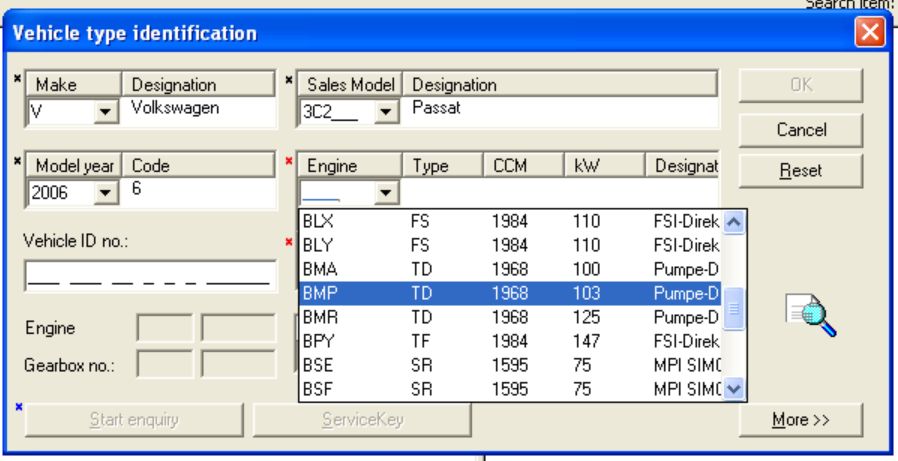The height and width of the screenshot is (461, 898).
Task: Click the 1595 CCM value of BSE
Action: click(510, 365)
